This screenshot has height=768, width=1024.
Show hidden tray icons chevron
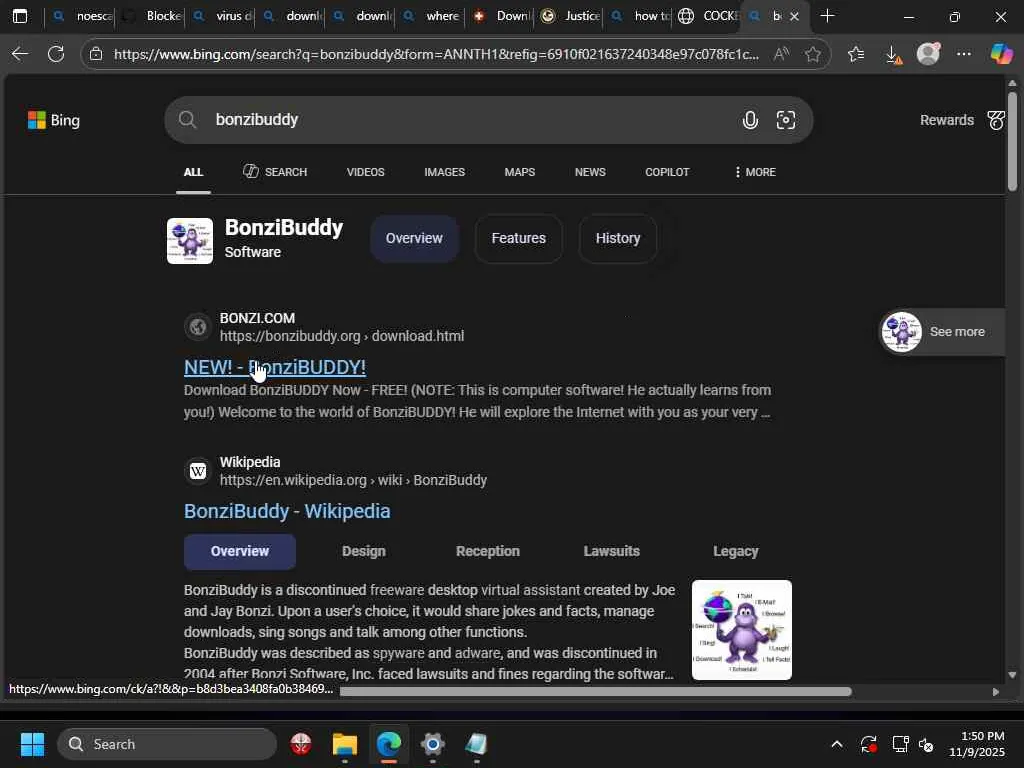(x=837, y=744)
